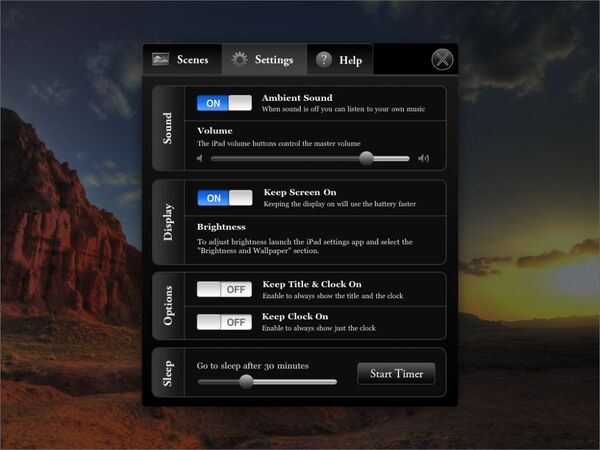Click the vertical Sleep section label
Image resolution: width=600 pixels, height=450 pixels.
click(168, 373)
